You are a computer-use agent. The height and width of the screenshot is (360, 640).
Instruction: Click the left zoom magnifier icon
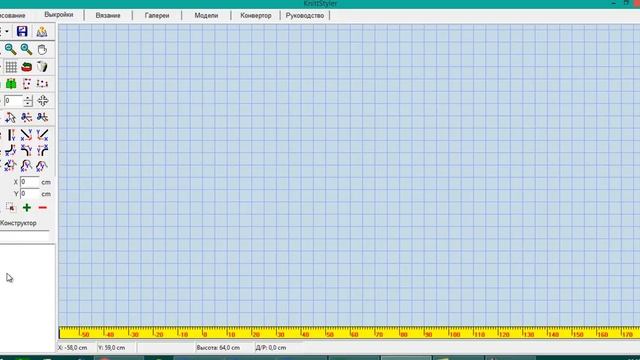tap(11, 49)
